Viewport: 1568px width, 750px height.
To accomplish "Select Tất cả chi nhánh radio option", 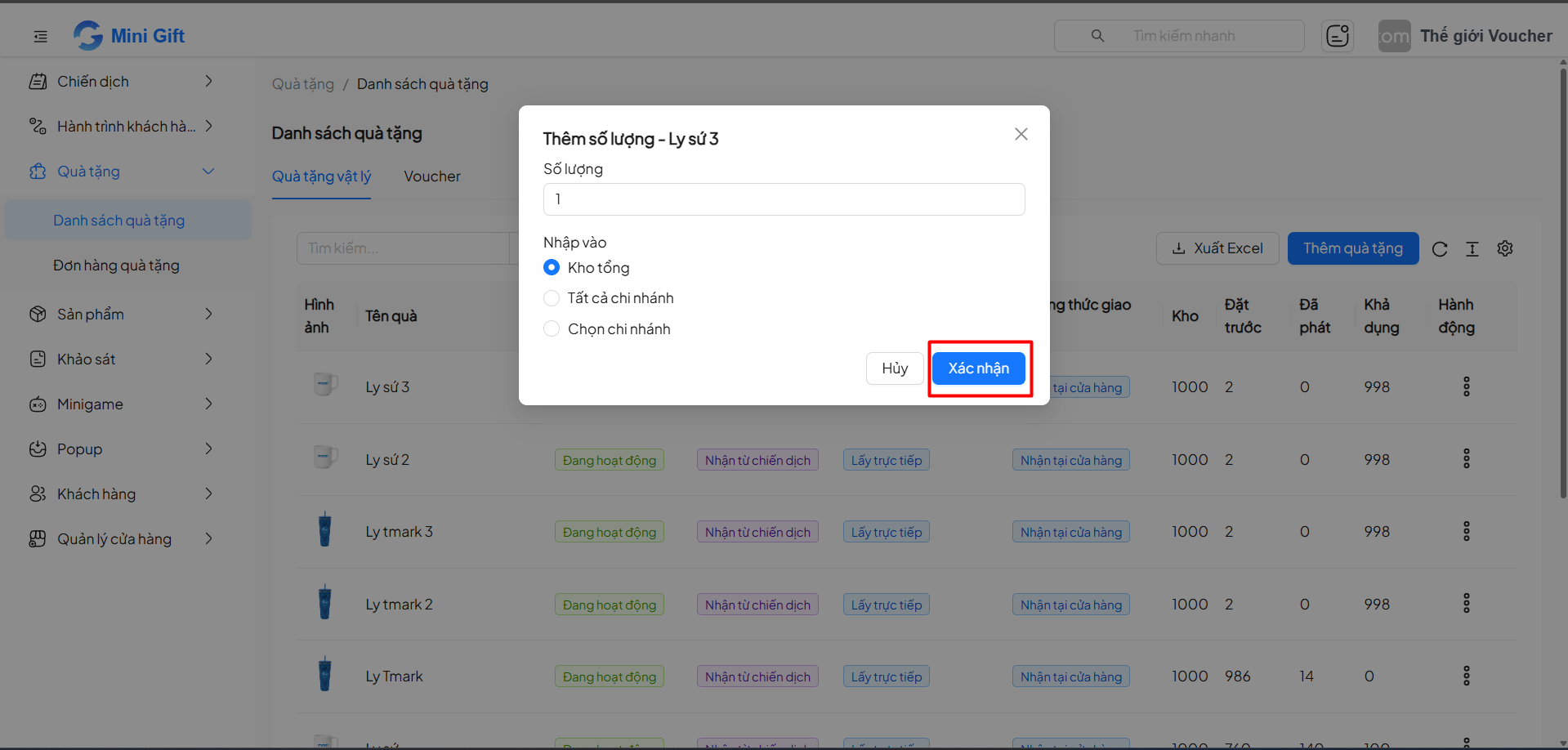I will (x=552, y=298).
